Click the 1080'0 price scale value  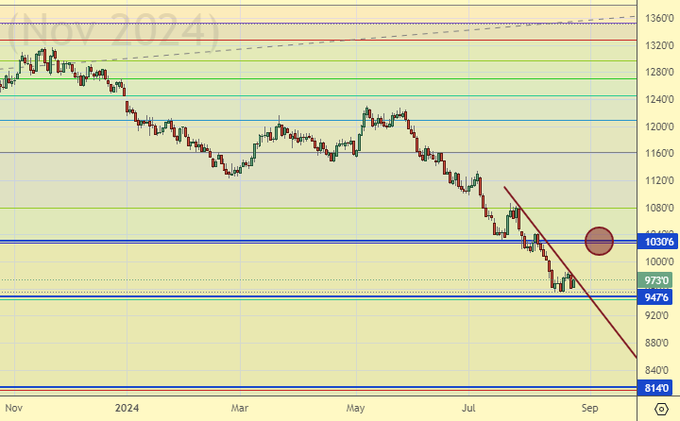coord(659,208)
